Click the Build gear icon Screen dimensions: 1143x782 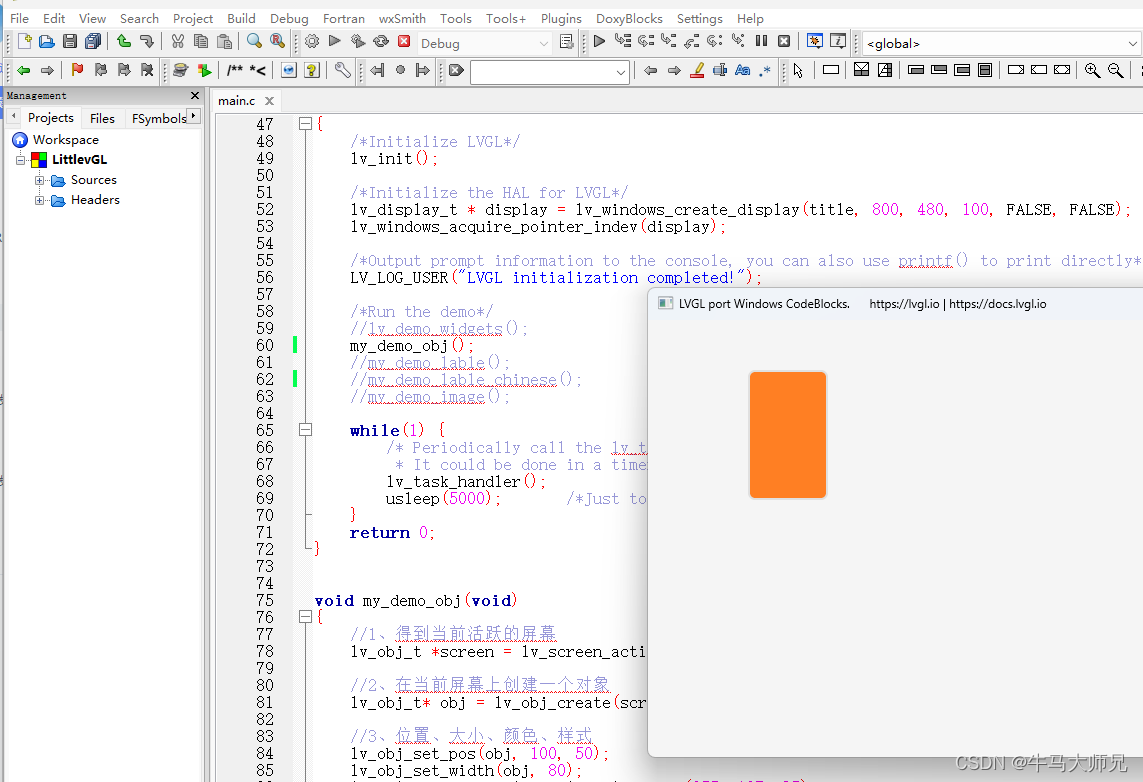(312, 42)
